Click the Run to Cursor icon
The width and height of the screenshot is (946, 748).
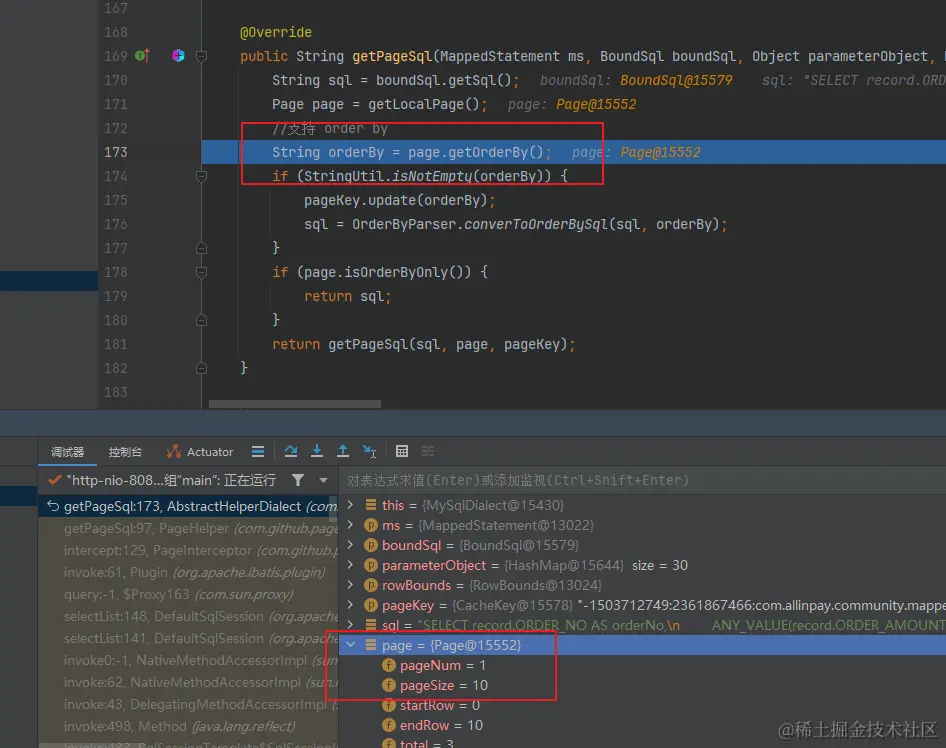pyautogui.click(x=369, y=451)
